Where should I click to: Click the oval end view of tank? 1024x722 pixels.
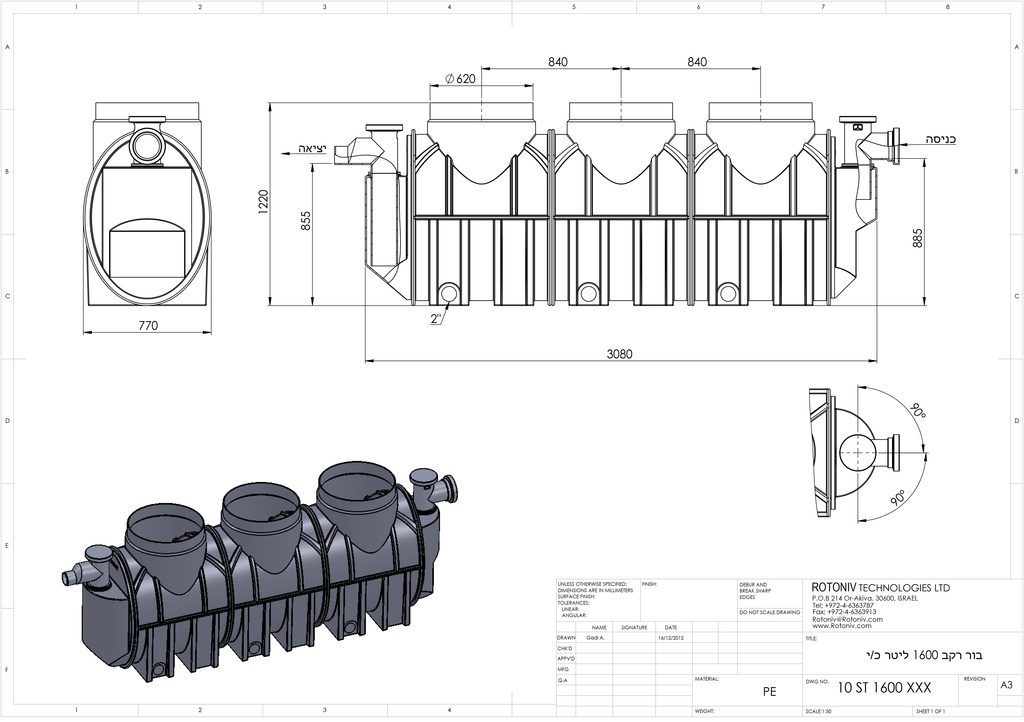pos(148,213)
